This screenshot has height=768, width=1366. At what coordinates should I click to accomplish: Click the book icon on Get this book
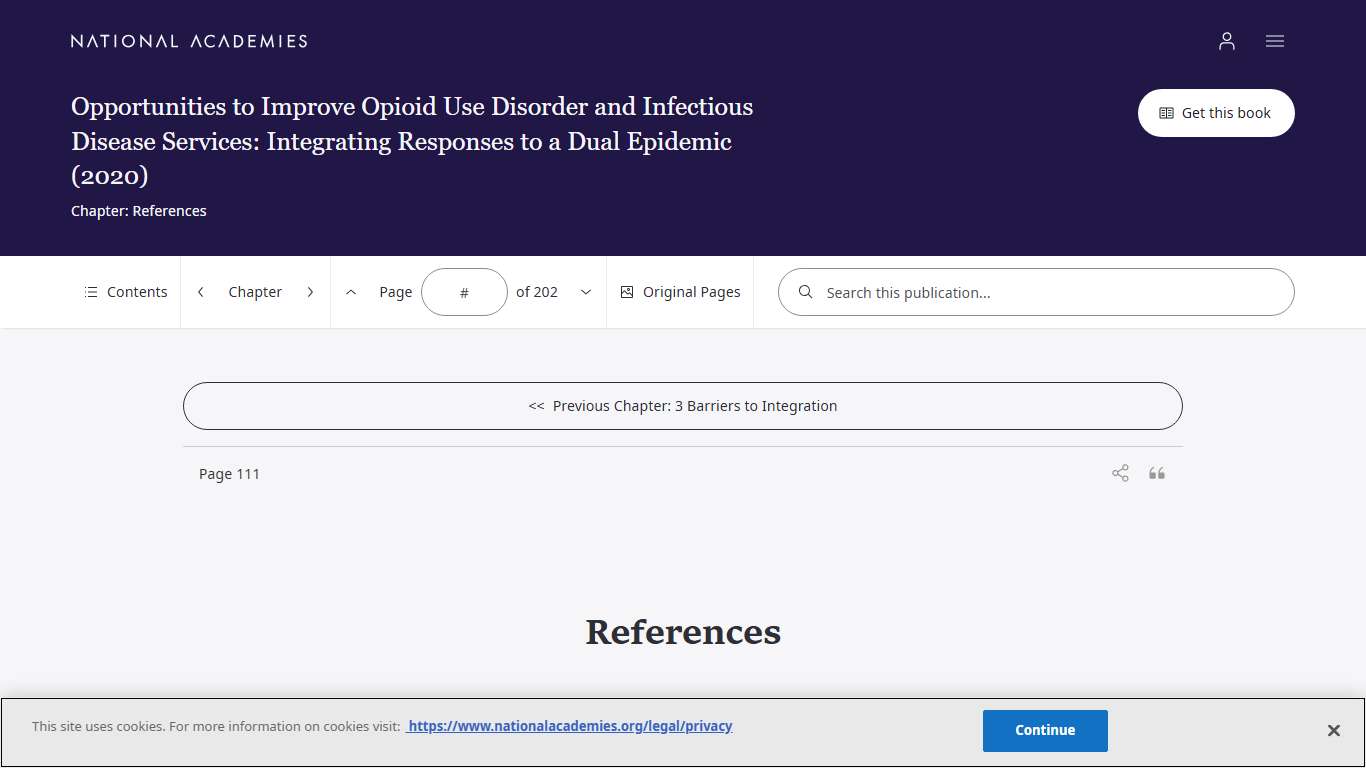(1167, 113)
